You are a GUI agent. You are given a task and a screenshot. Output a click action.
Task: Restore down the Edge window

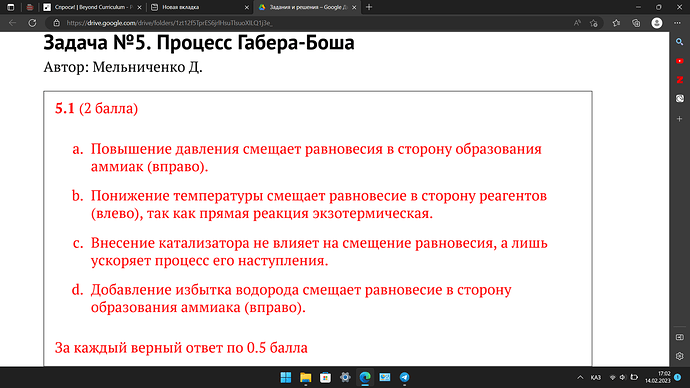[659, 7]
